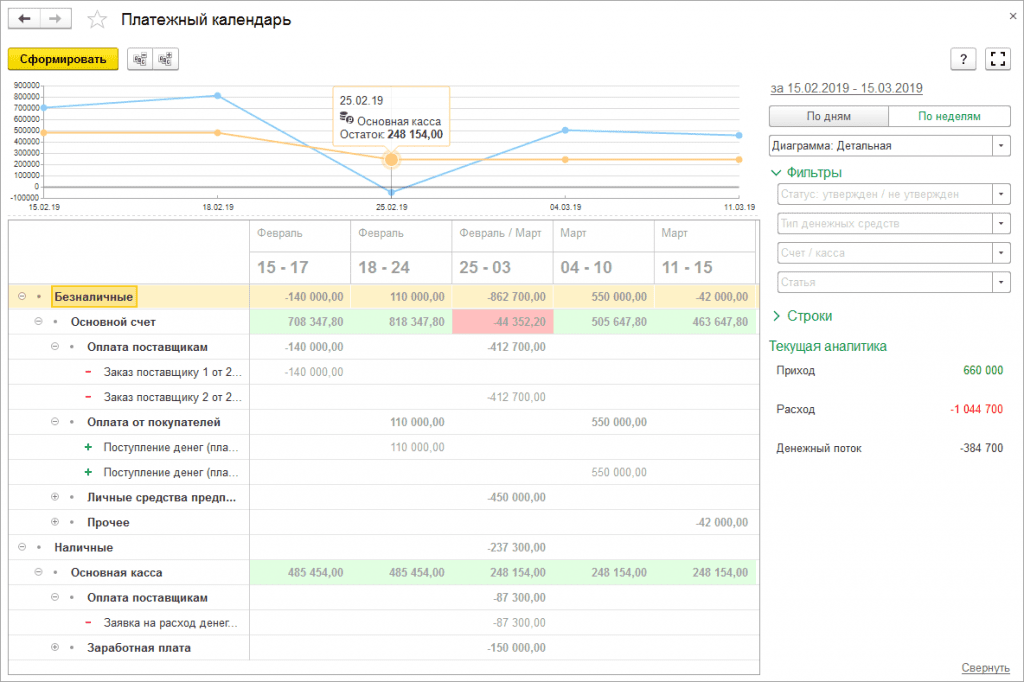Switch the view to По дням
The image size is (1024, 682).
(829, 116)
